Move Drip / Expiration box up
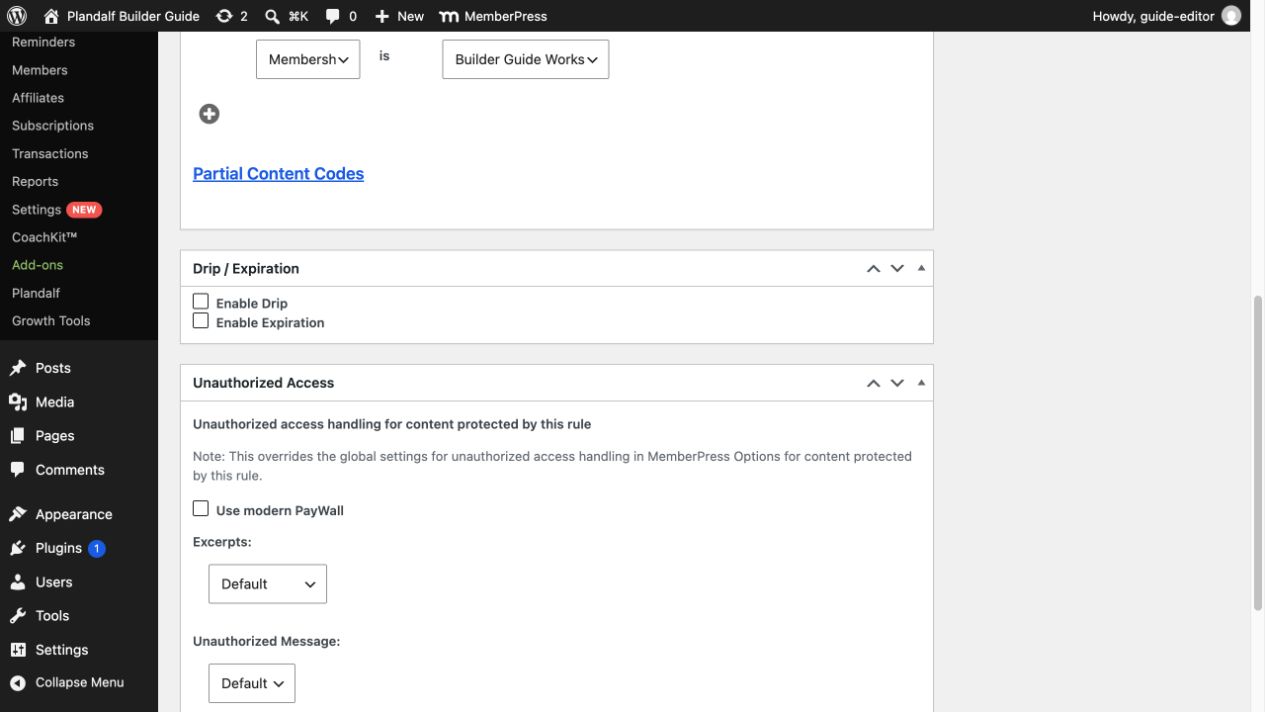1265x712 pixels. (873, 269)
